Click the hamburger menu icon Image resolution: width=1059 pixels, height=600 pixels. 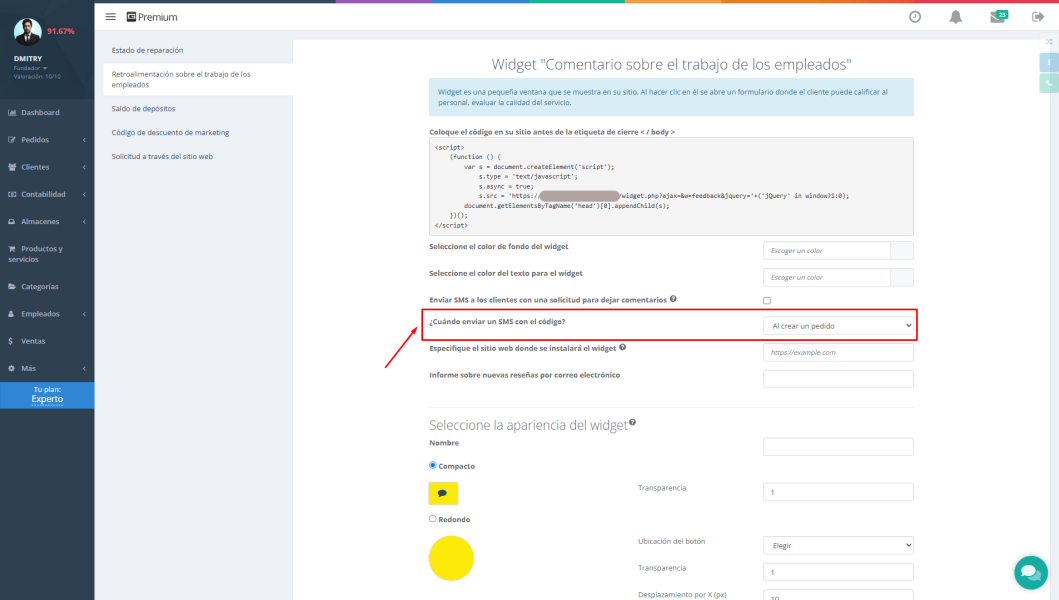tap(110, 17)
